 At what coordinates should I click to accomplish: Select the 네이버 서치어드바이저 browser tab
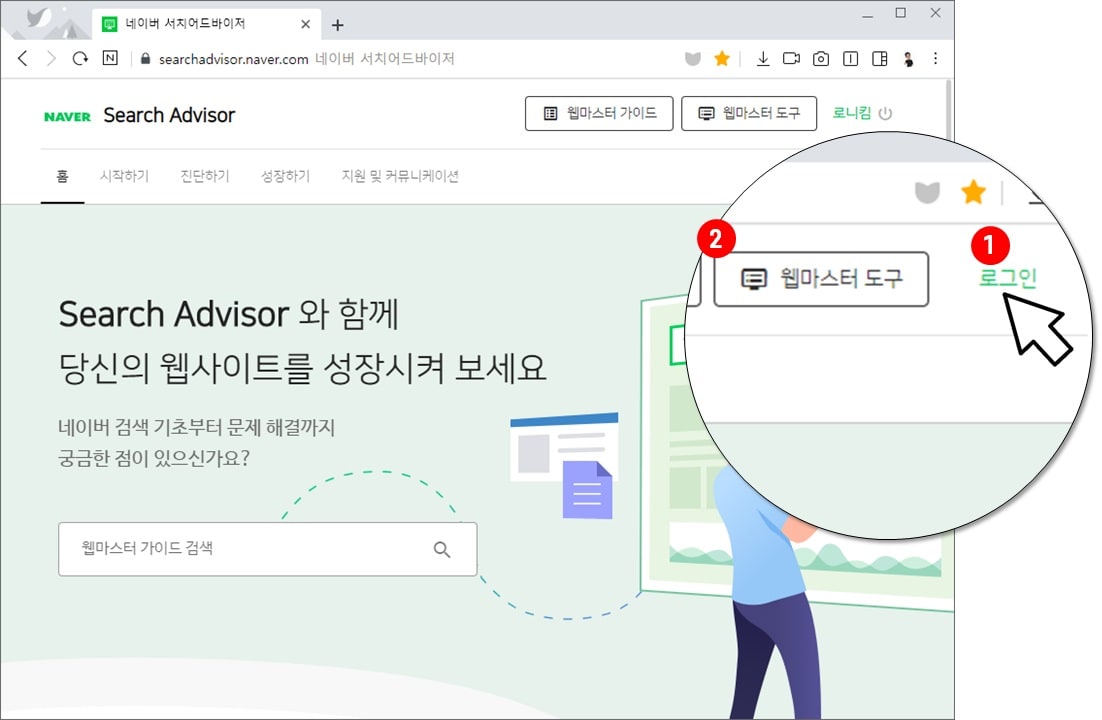(x=207, y=24)
